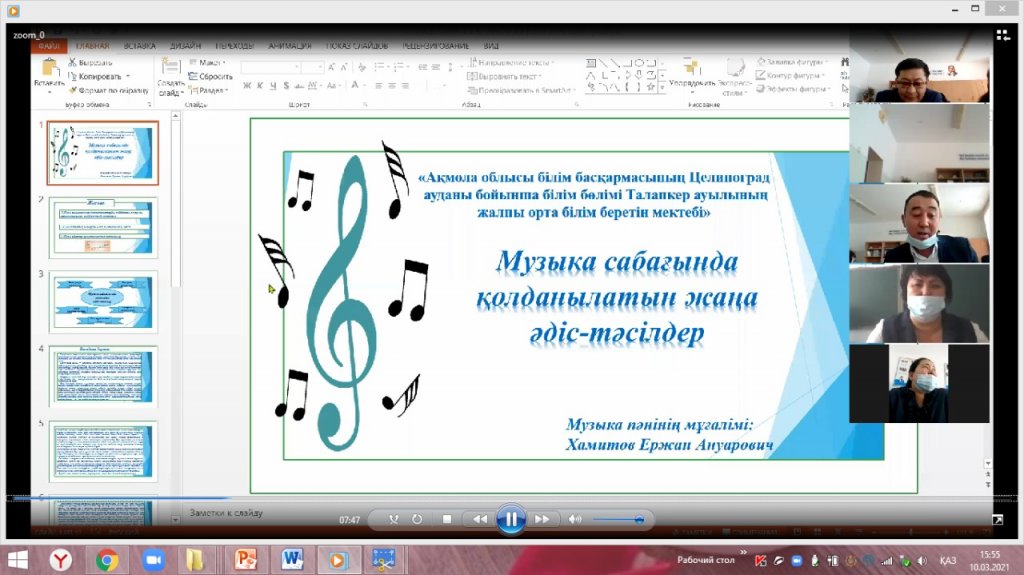The image size is (1024, 575).
Task: Toggle repeat mode in the player
Action: tap(417, 519)
